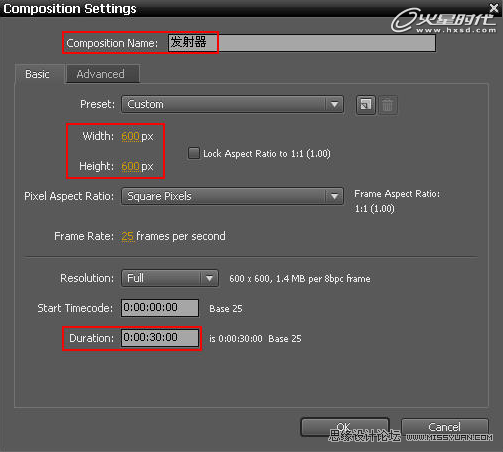Image resolution: width=503 pixels, height=452 pixels.
Task: Click the Start Timecode field
Action: (x=160, y=308)
